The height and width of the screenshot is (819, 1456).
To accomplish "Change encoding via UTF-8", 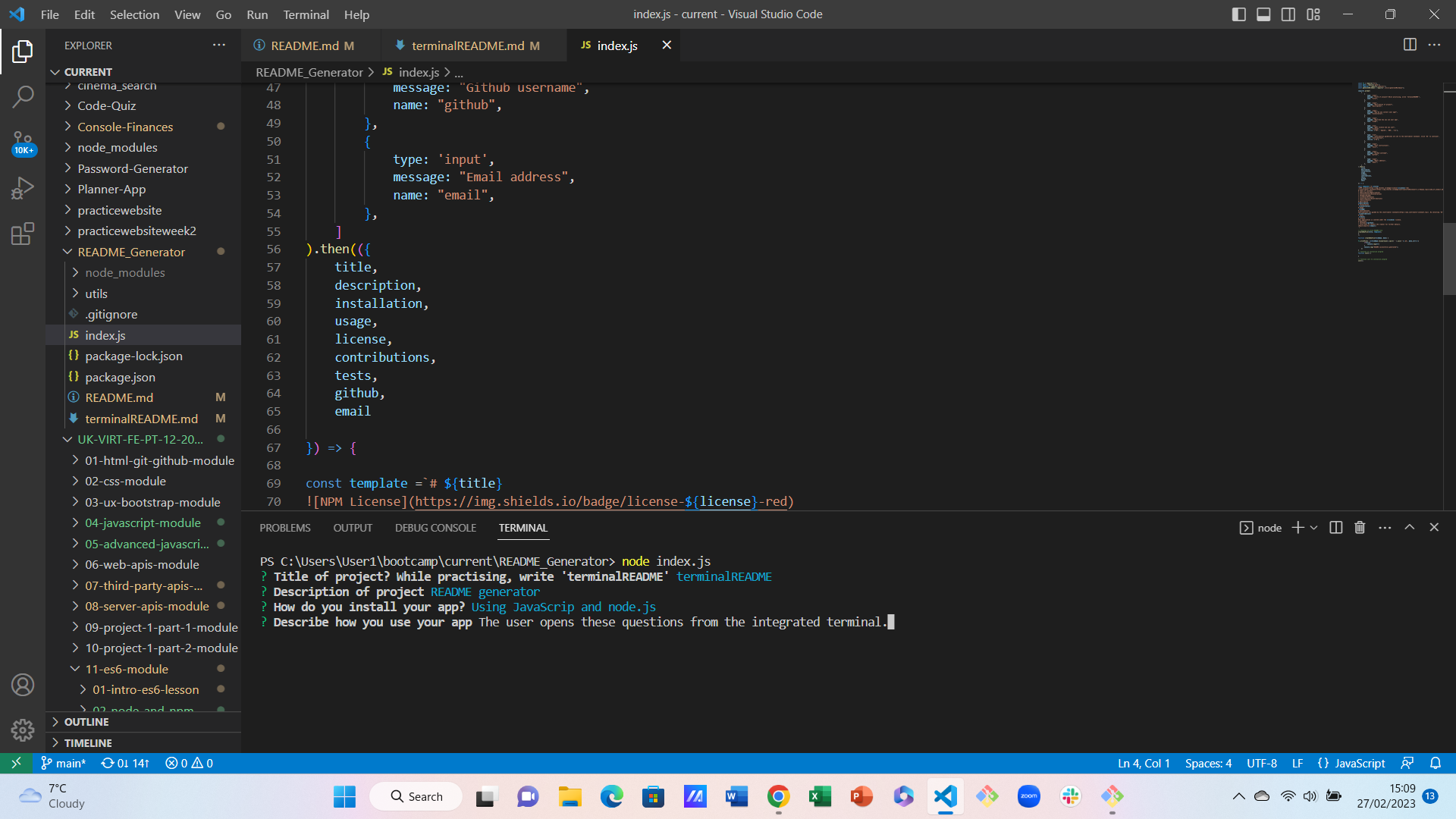I will pyautogui.click(x=1262, y=763).
